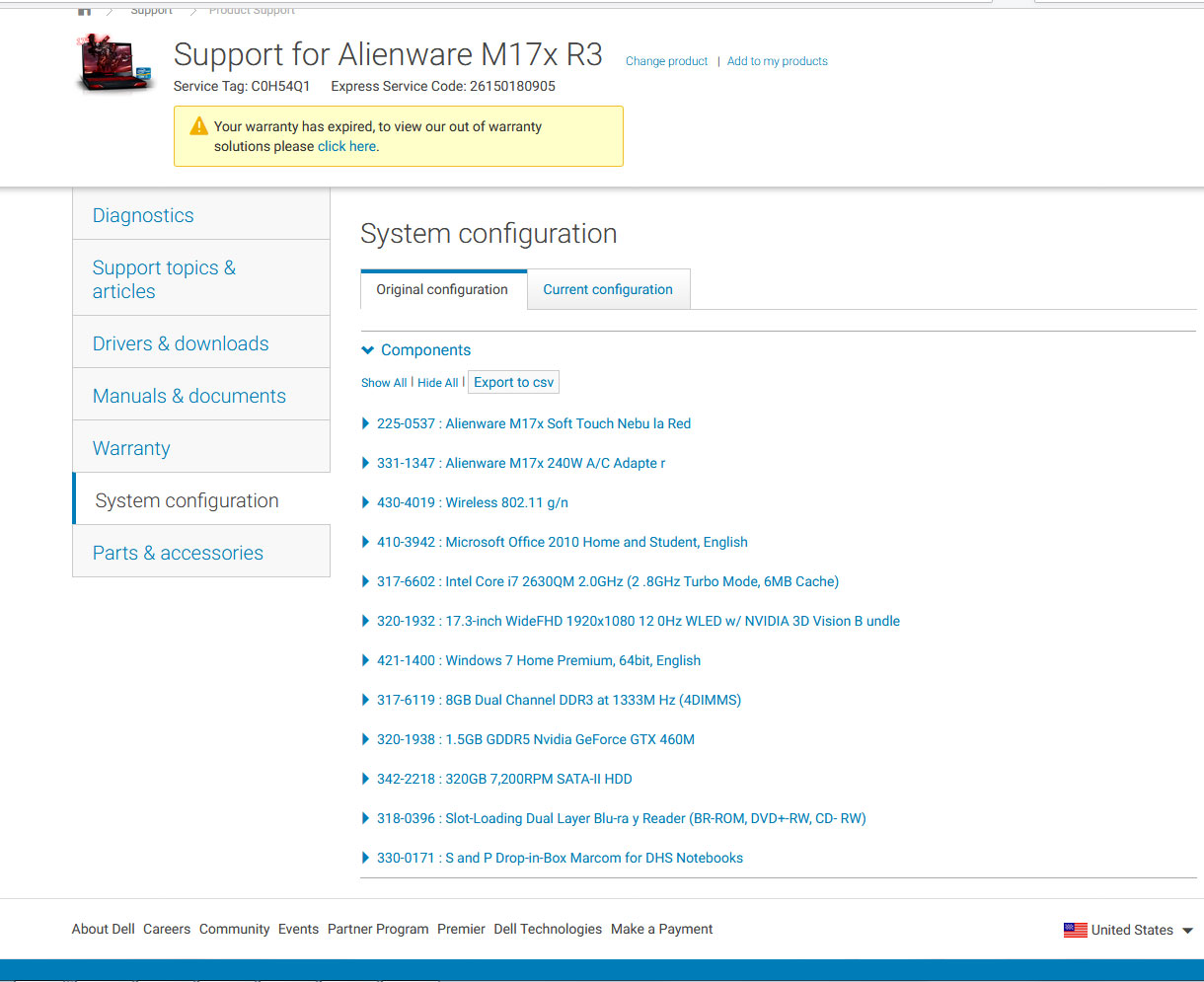The height and width of the screenshot is (982, 1204).
Task: Follow the out of warranty 'click here' link
Action: coord(346,146)
